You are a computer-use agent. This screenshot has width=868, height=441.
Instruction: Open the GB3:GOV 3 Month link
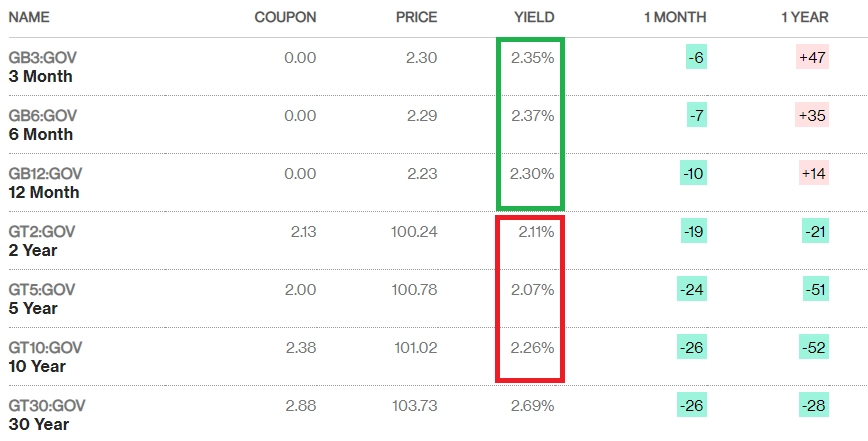pos(40,66)
